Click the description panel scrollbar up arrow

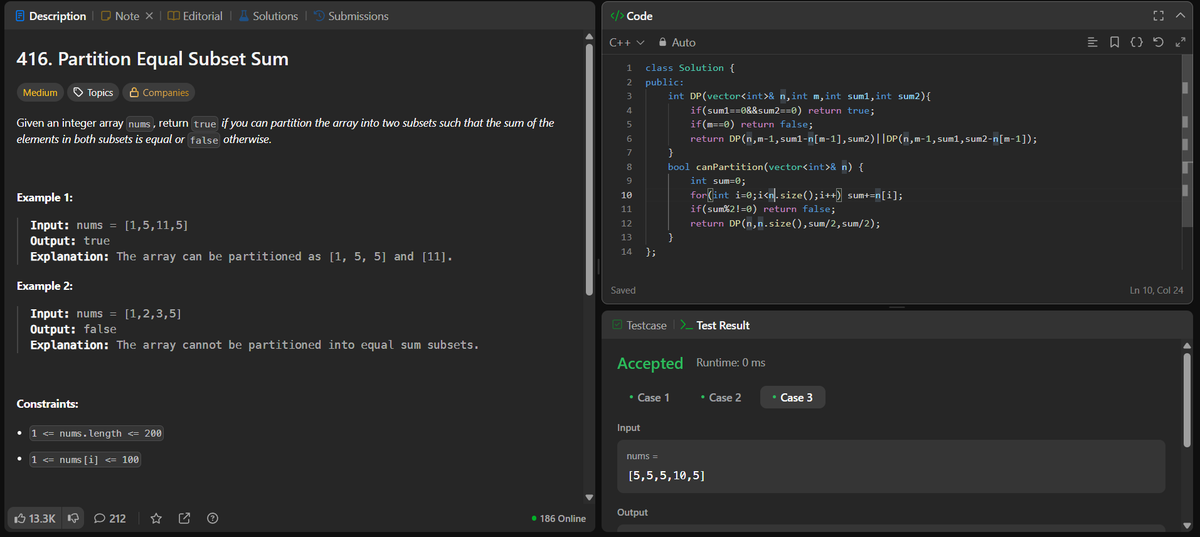coord(589,38)
